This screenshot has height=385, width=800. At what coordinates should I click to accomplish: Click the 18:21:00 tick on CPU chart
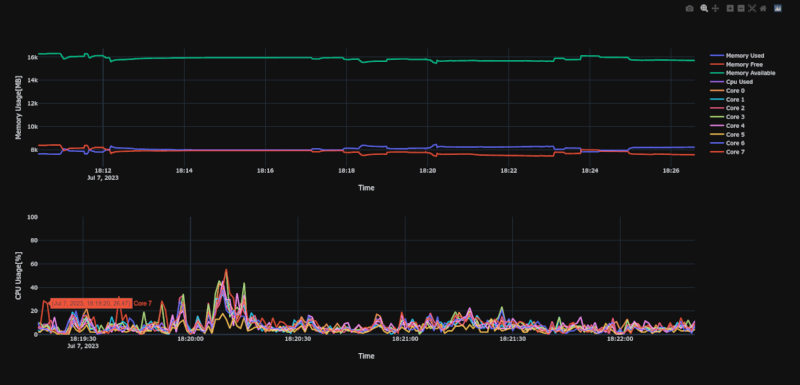pyautogui.click(x=406, y=339)
